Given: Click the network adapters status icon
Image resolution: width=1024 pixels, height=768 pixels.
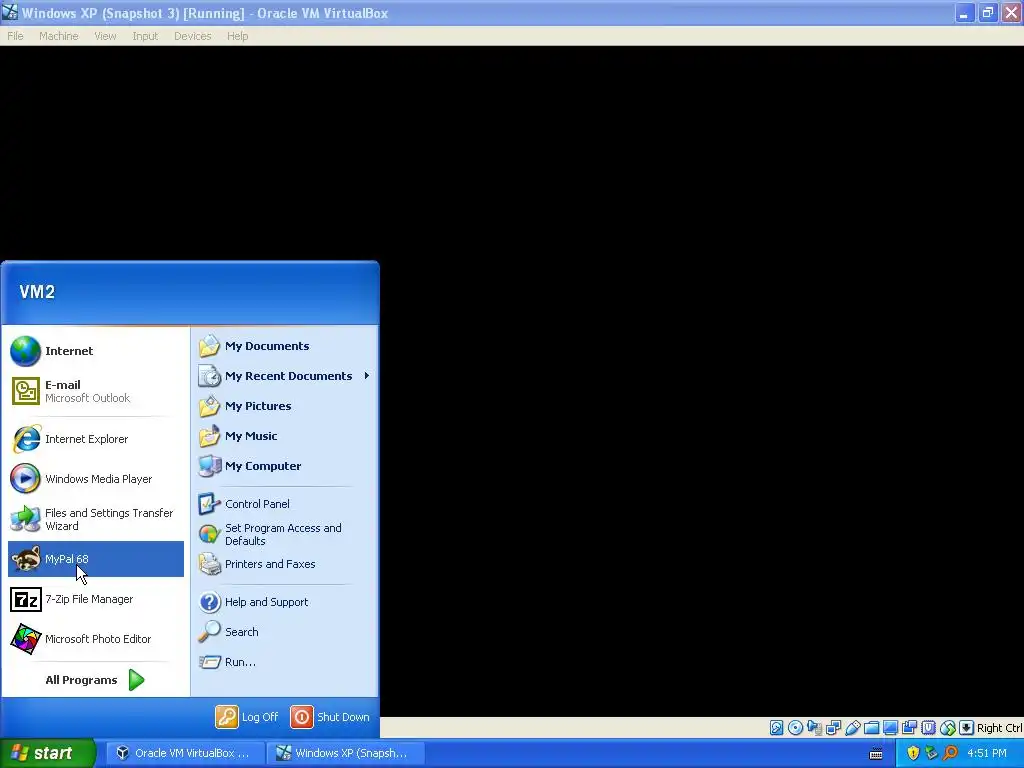Looking at the screenshot, I should click(833, 728).
